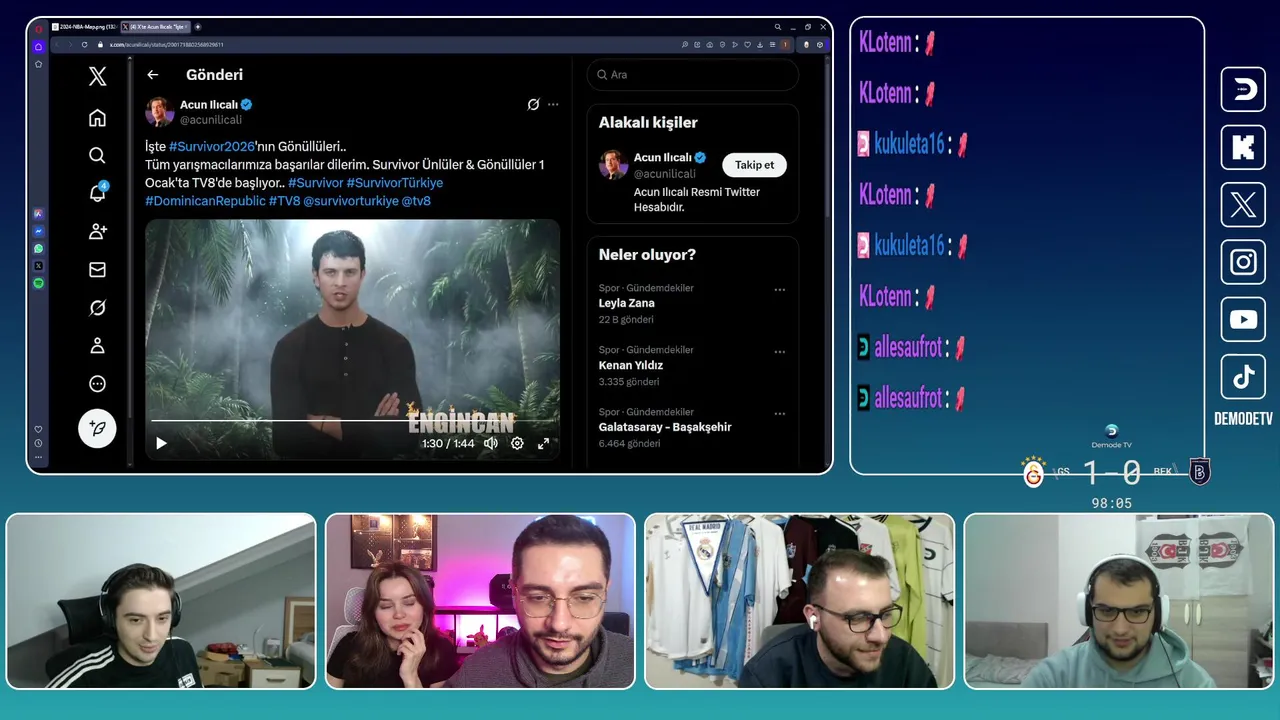Viewport: 1280px width, 720px height.
Task: Open the More circle menu in sidebar
Action: tap(97, 384)
